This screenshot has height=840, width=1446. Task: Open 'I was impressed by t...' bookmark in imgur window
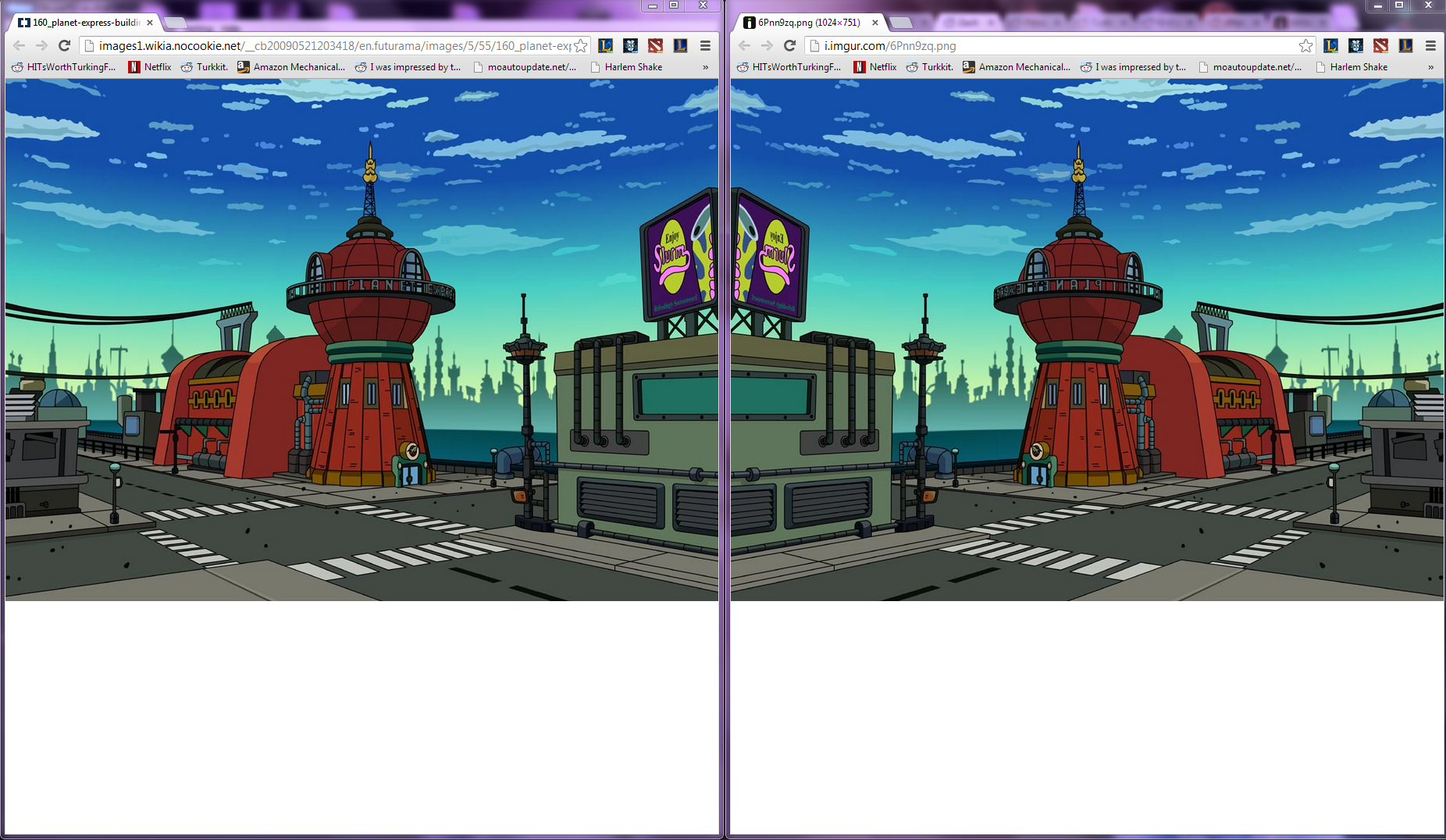[x=1133, y=67]
